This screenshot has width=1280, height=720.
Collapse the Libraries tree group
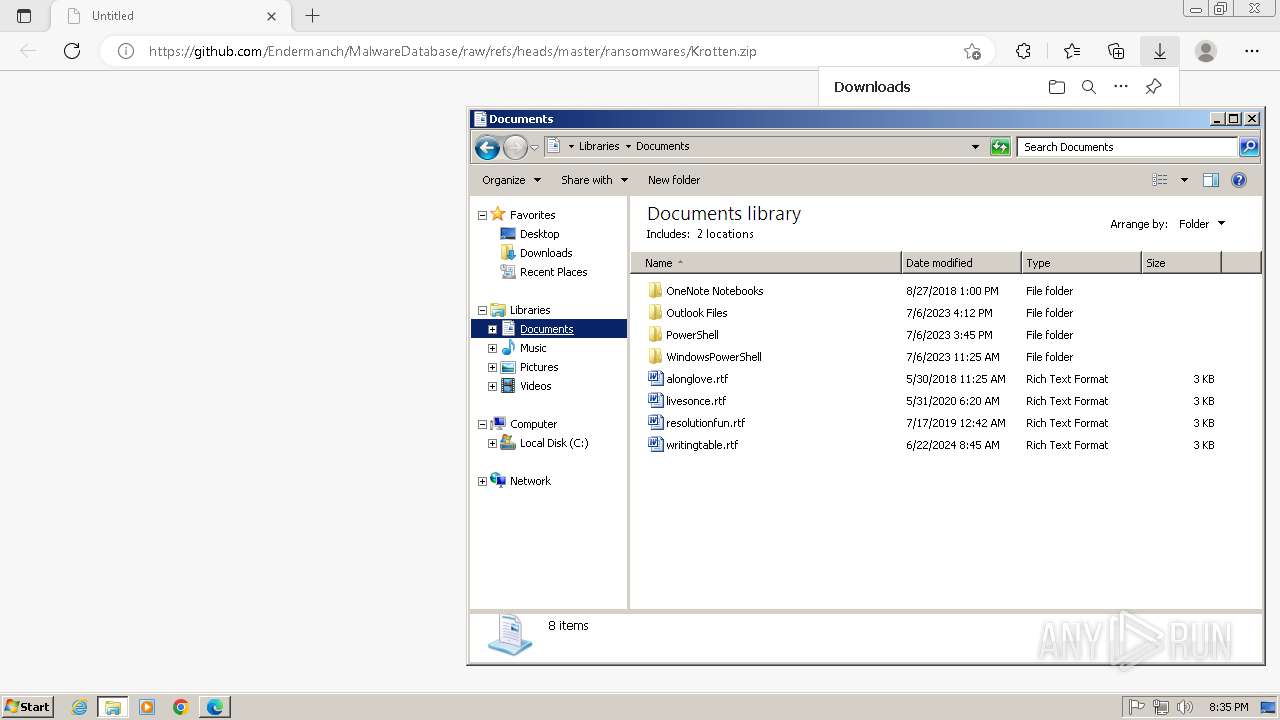point(482,310)
